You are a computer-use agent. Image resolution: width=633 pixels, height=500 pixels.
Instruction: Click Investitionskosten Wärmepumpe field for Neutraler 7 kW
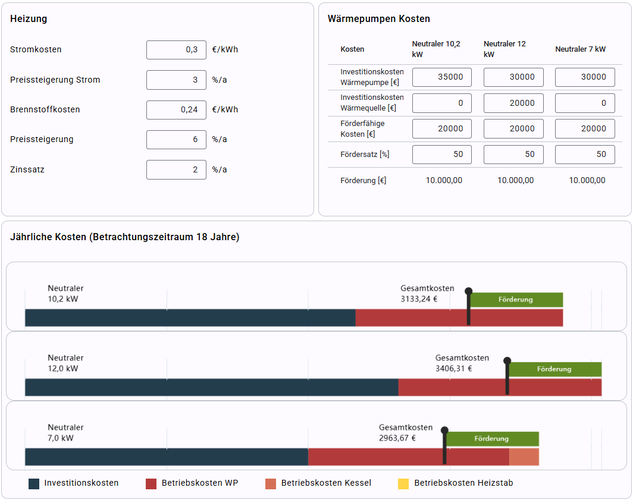tap(585, 78)
